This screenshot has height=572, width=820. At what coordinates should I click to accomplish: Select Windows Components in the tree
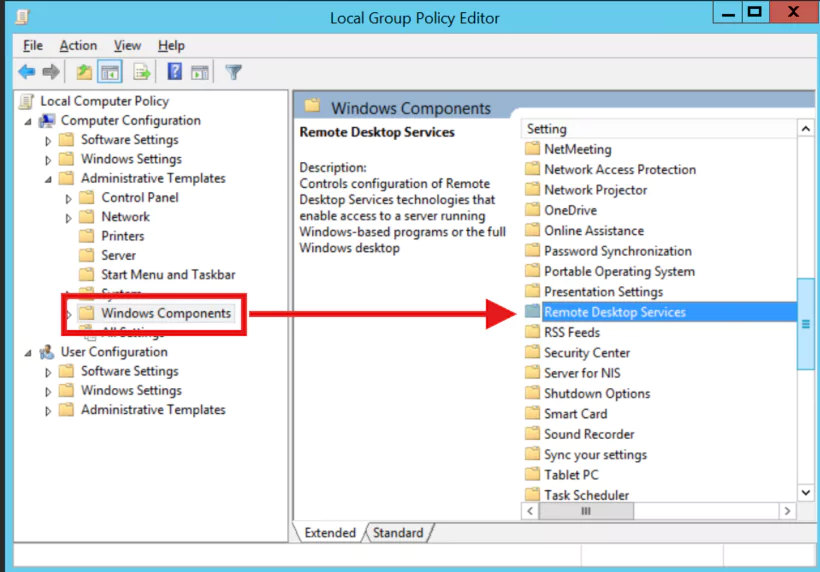(166, 313)
